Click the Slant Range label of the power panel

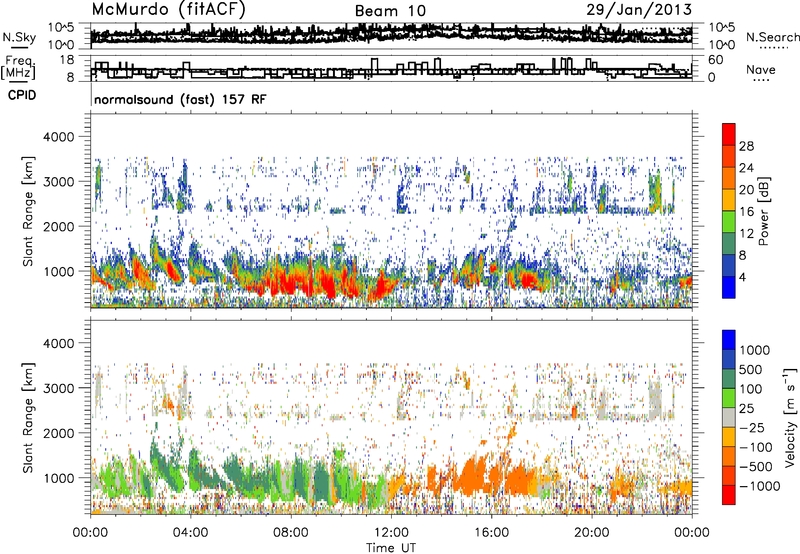click(28, 211)
